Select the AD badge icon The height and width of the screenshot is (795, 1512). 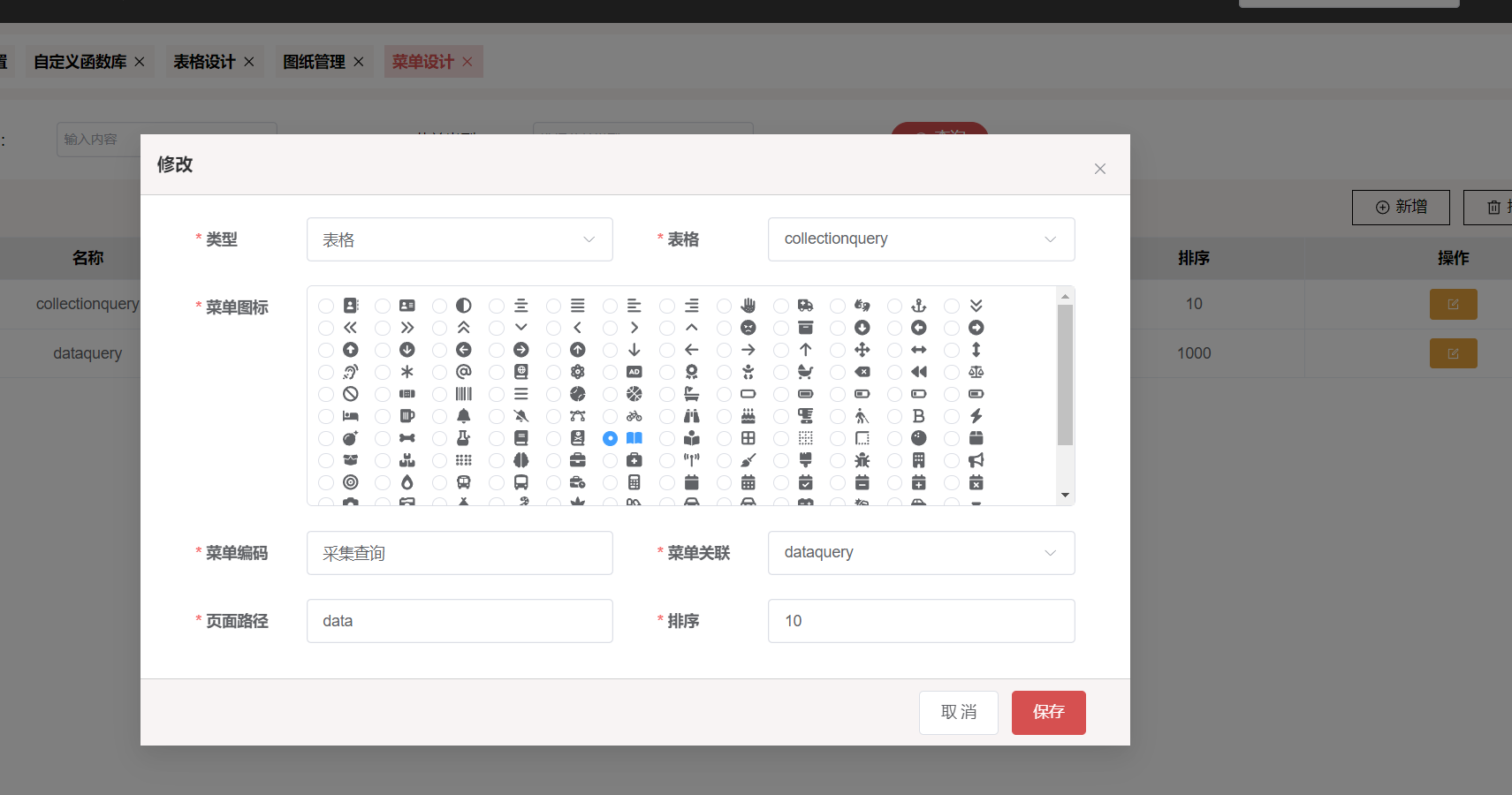click(634, 372)
